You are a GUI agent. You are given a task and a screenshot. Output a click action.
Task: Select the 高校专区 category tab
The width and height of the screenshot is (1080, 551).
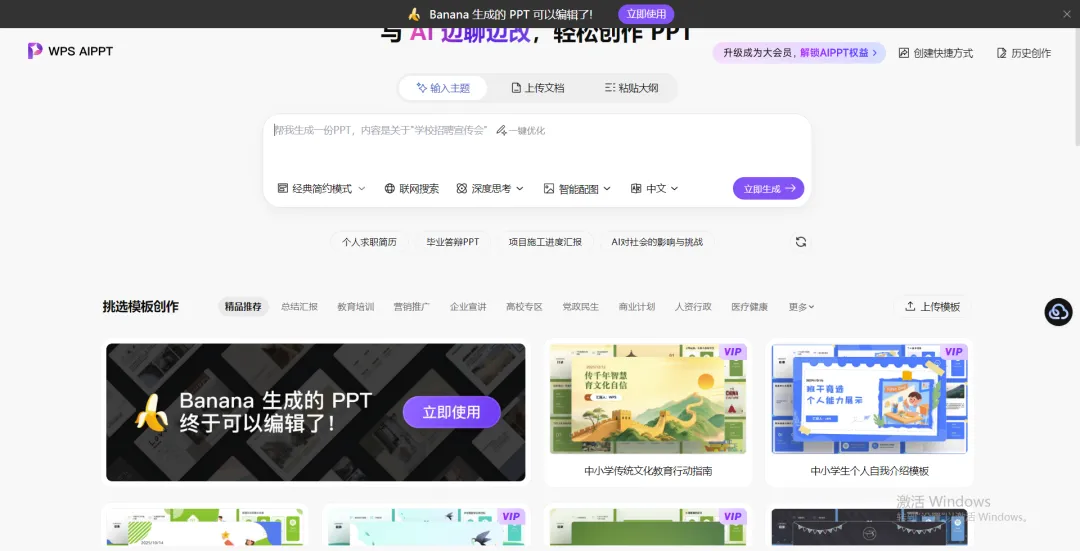tap(524, 306)
